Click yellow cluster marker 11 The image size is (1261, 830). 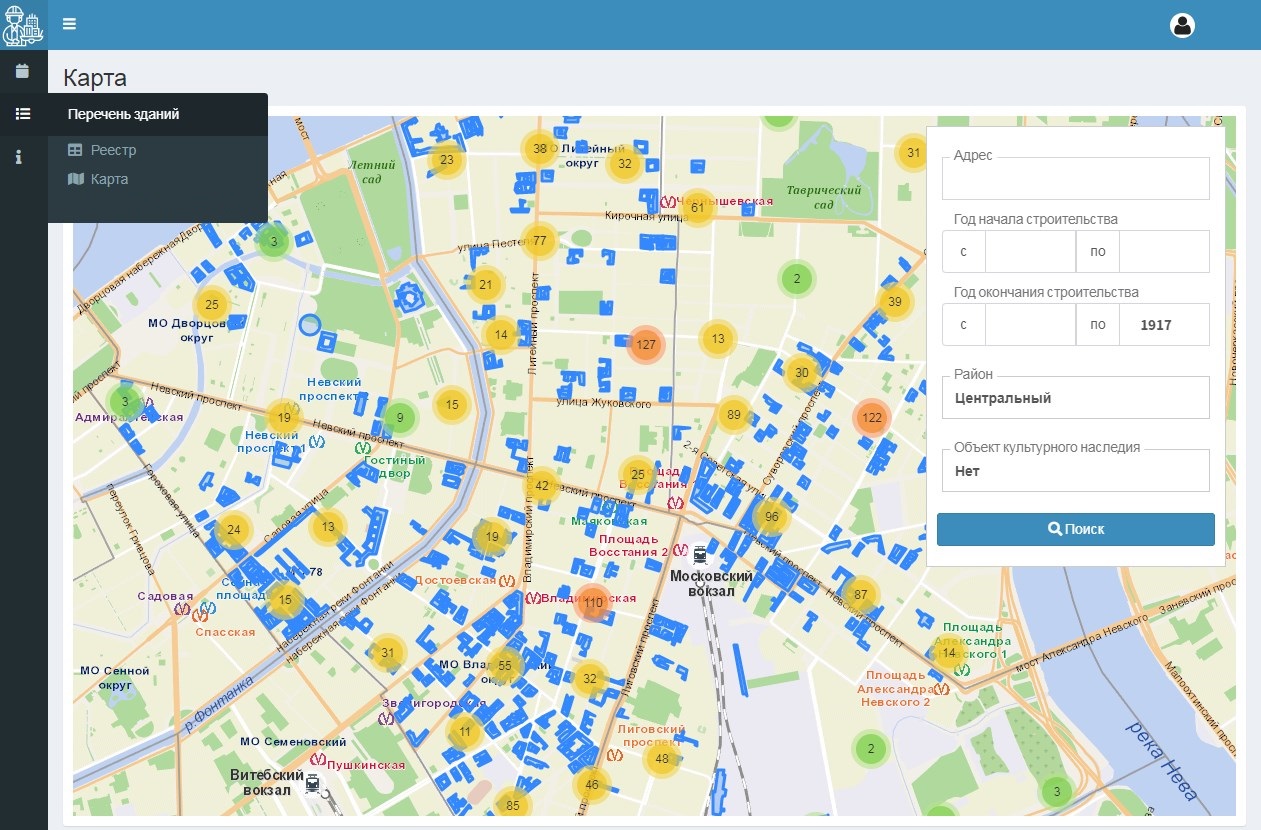[465, 732]
